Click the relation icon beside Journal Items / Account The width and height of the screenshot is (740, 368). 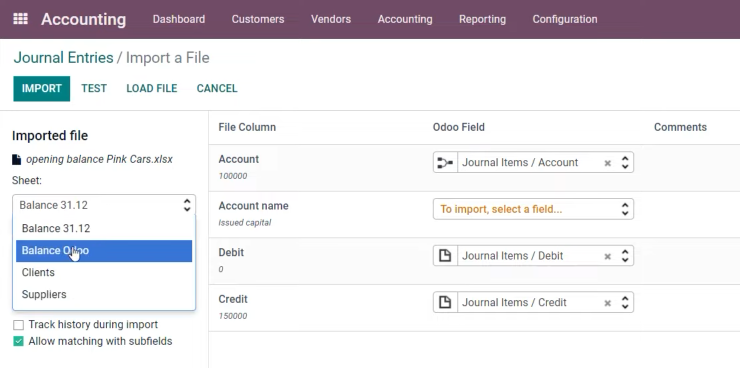(445, 163)
